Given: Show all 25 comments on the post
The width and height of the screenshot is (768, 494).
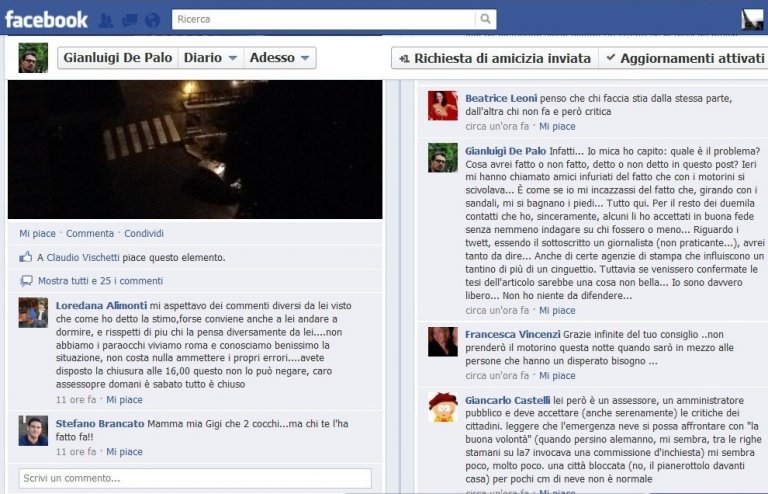Looking at the screenshot, I should click(100, 281).
